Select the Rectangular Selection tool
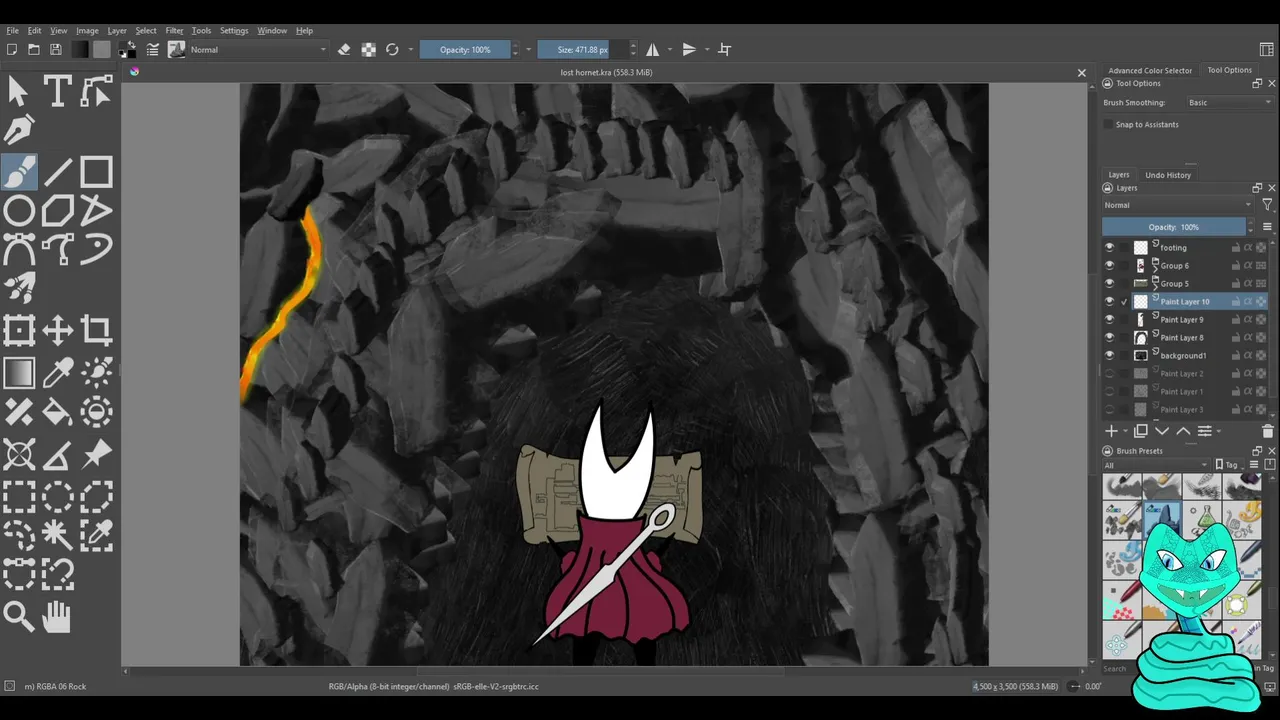Image resolution: width=1280 pixels, height=720 pixels. coord(18,496)
